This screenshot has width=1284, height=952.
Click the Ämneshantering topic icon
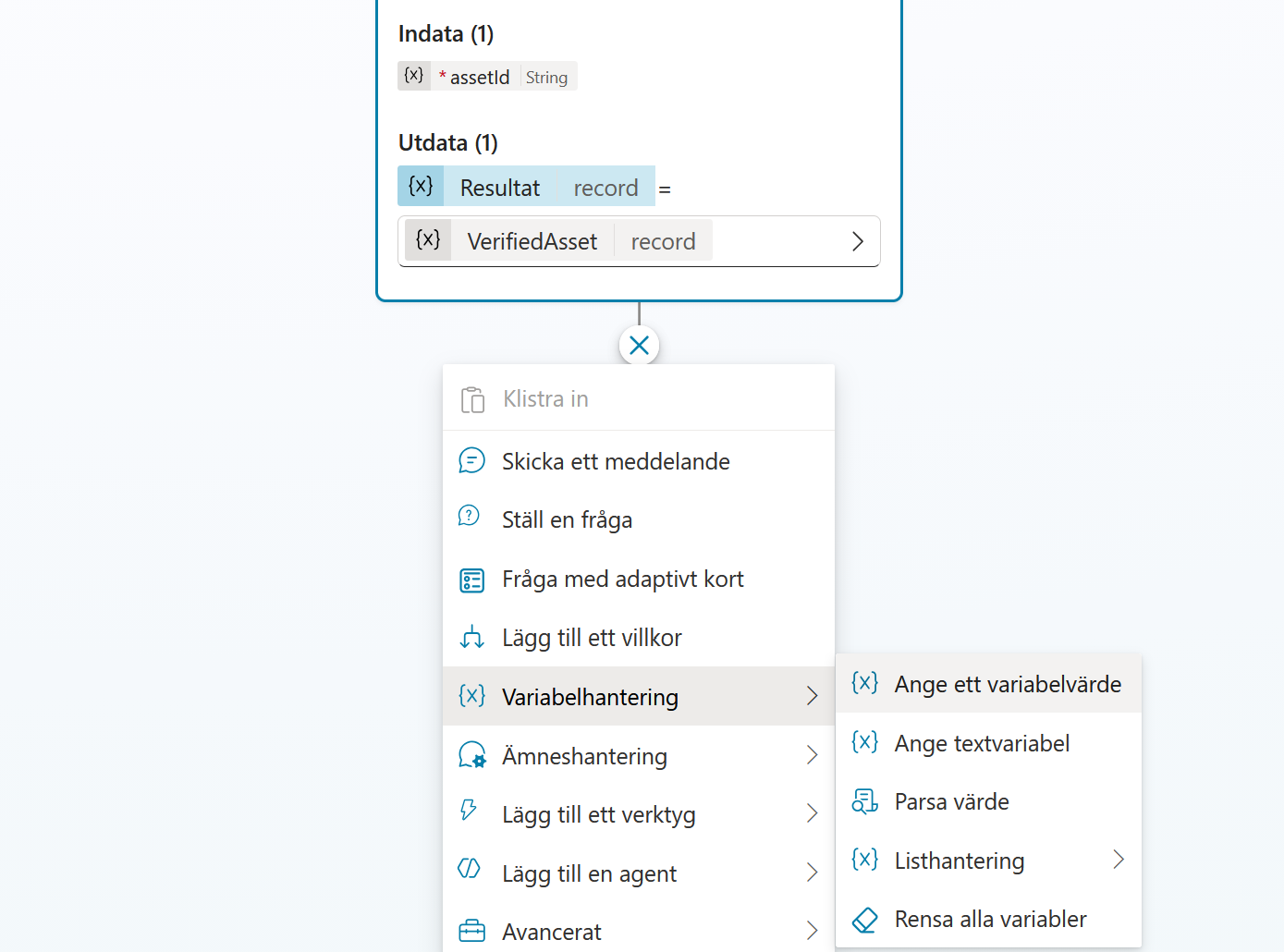pos(472,755)
